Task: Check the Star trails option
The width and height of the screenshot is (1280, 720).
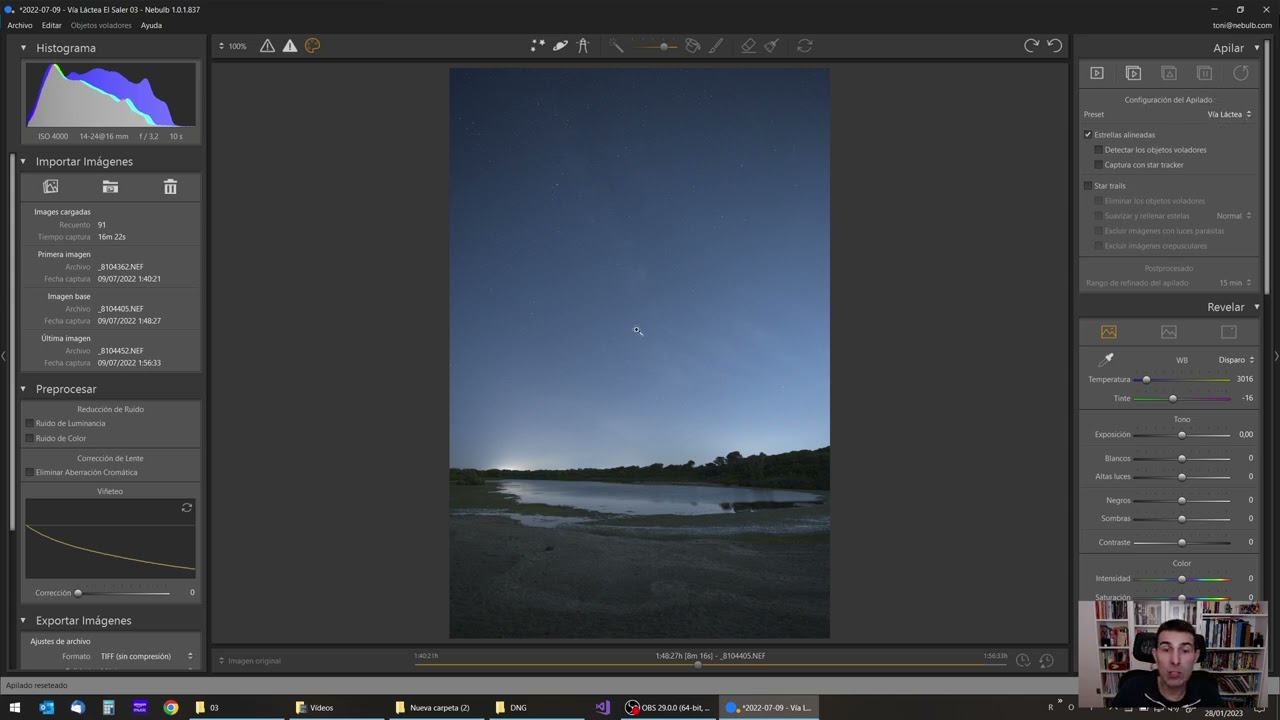Action: [1088, 186]
